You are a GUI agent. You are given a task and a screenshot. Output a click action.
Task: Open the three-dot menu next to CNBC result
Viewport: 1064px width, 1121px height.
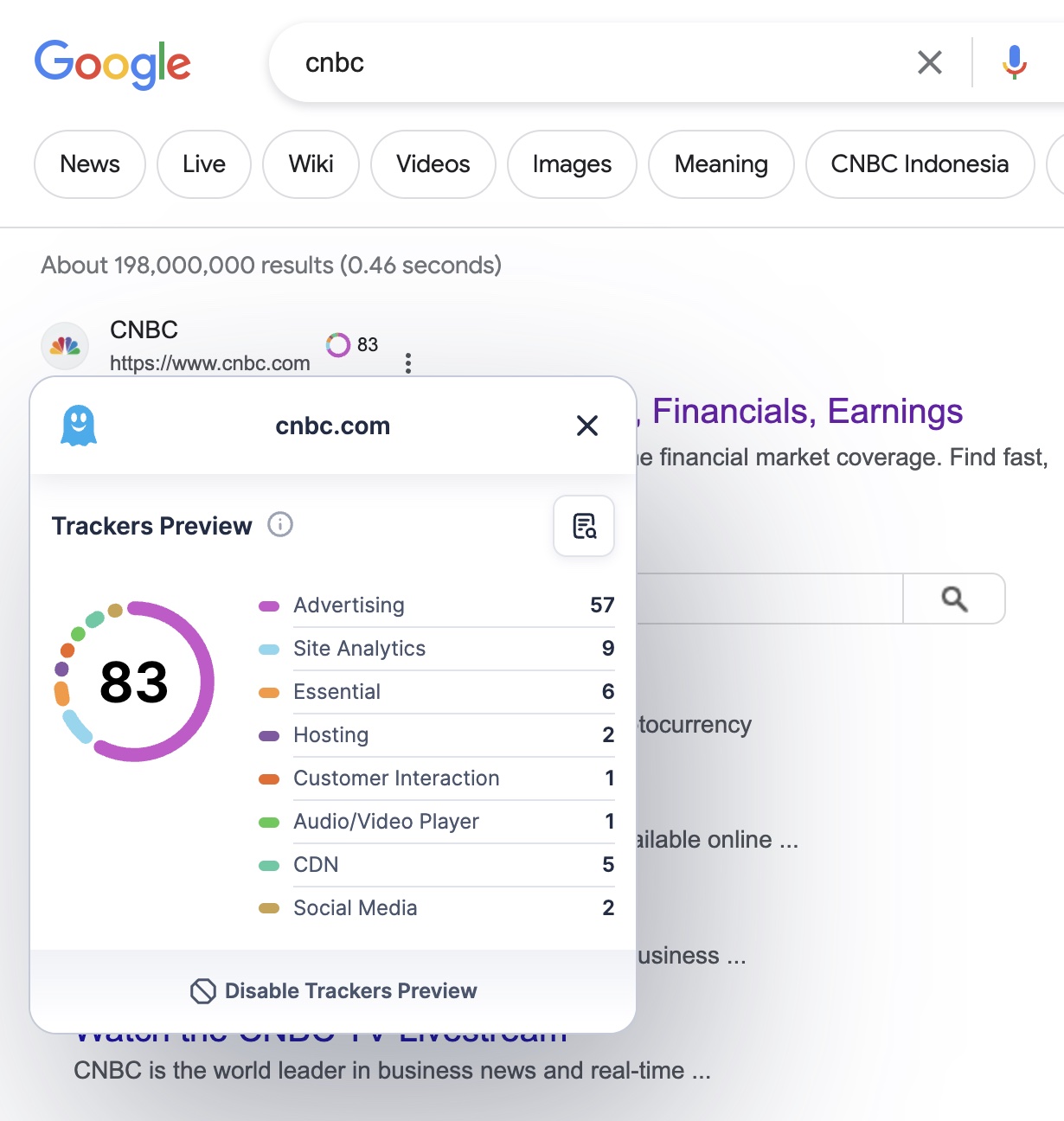[x=408, y=363]
